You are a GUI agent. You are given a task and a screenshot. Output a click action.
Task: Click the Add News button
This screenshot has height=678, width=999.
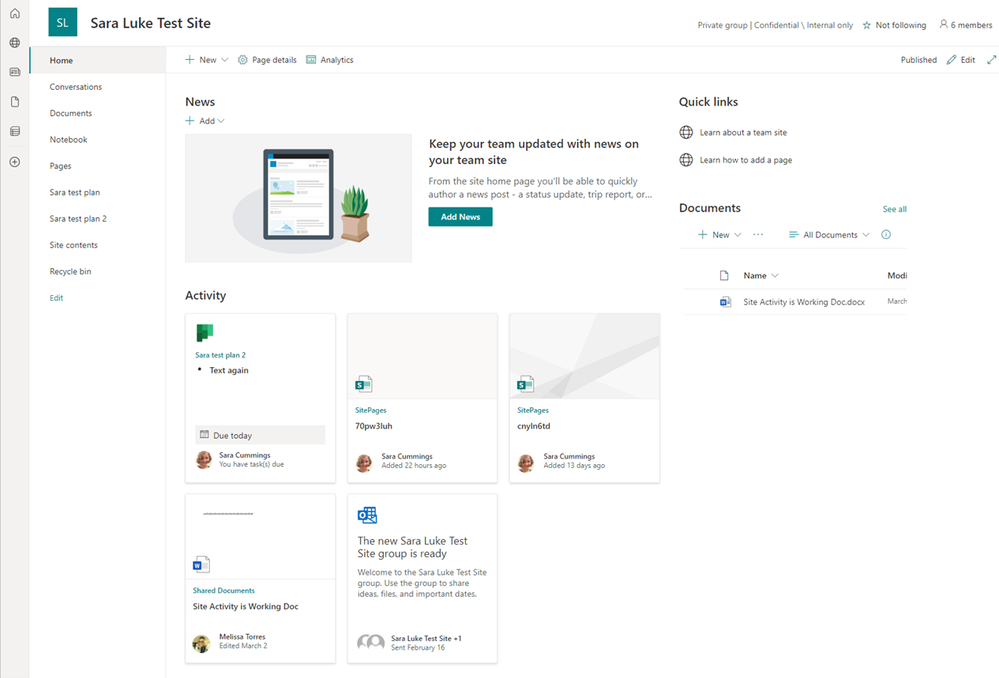460,217
